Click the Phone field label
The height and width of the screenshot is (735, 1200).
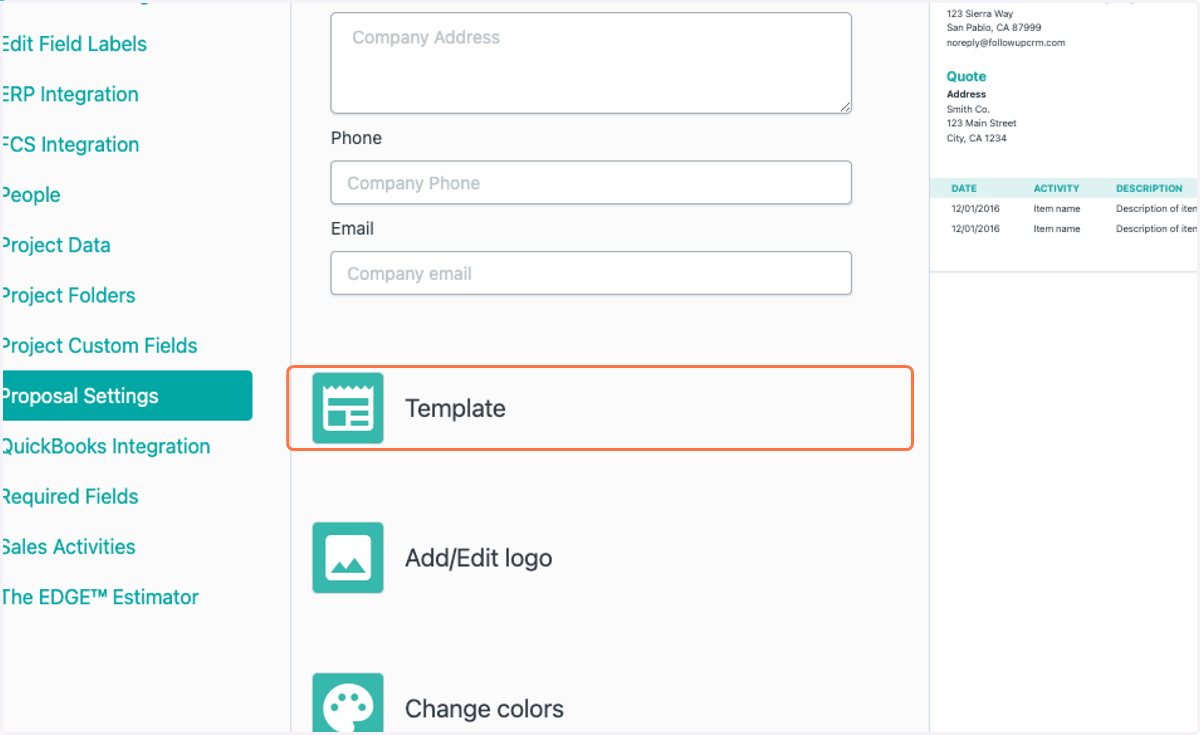click(x=356, y=138)
